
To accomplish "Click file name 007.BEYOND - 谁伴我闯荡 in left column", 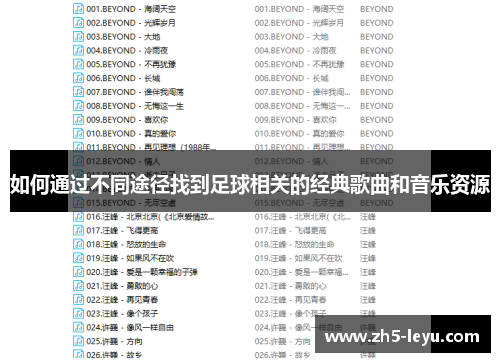I will 135,92.
